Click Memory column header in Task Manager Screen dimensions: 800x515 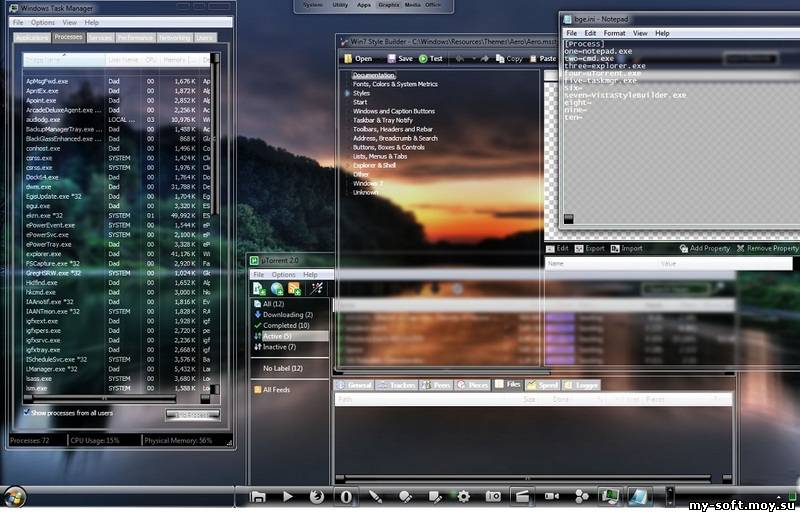[x=180, y=60]
